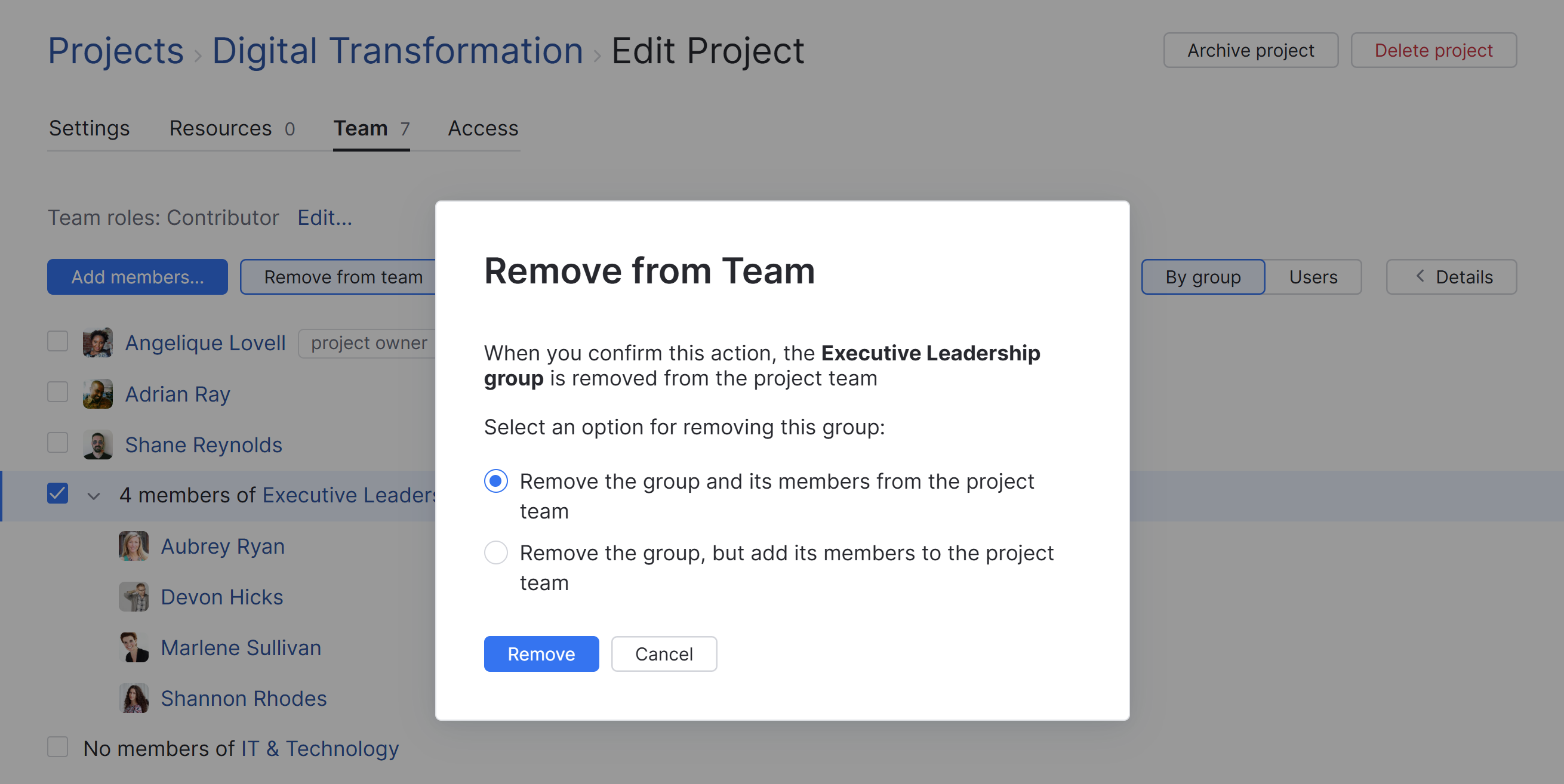This screenshot has height=784, width=1564.
Task: Cancel the Remove from Team dialog
Action: [x=663, y=653]
